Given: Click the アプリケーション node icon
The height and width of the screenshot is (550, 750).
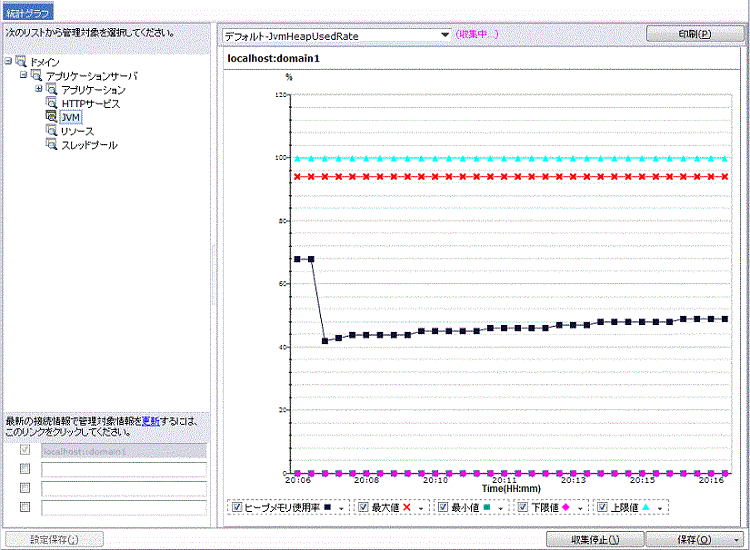Looking at the screenshot, I should pyautogui.click(x=51, y=90).
